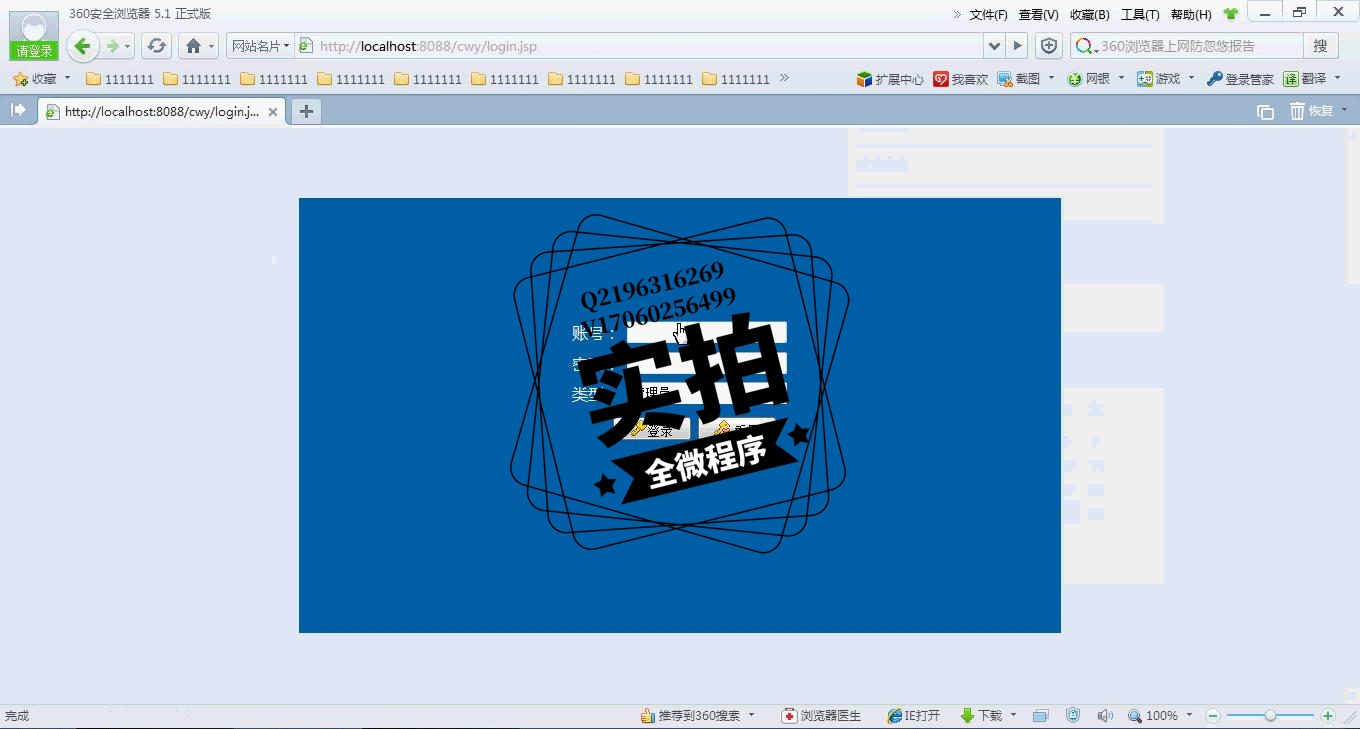This screenshot has width=1360, height=729.
Task: Click the trash 恢复 restore button
Action: (x=1312, y=111)
